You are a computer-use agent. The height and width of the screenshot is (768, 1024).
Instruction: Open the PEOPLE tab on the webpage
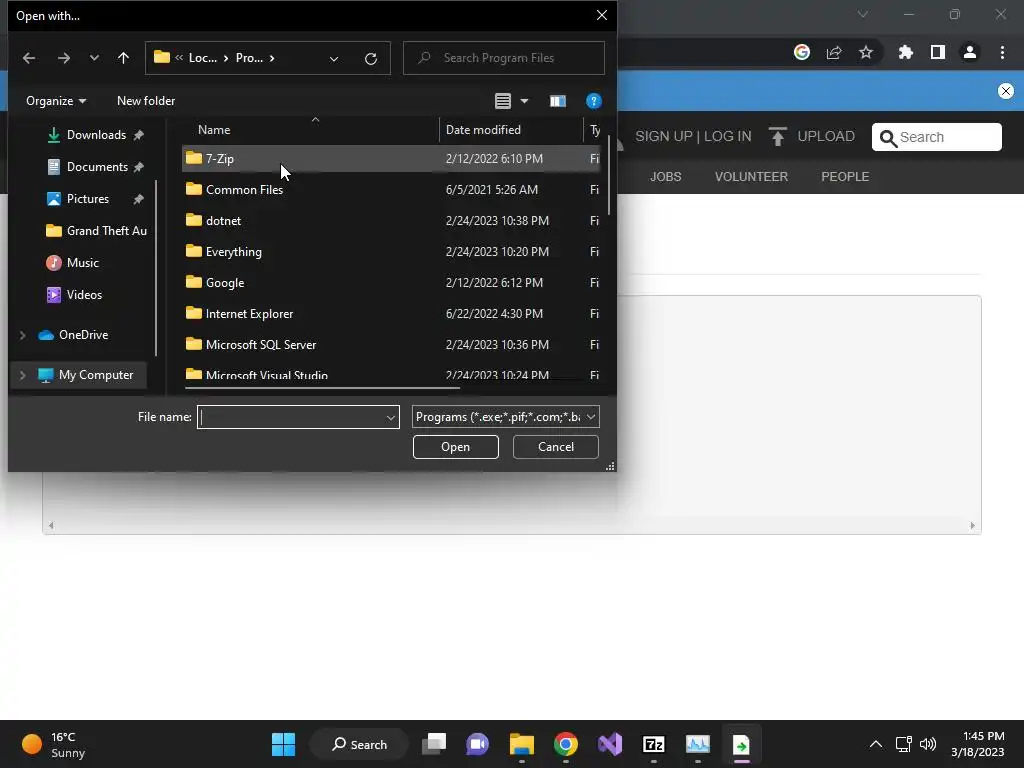point(845,177)
